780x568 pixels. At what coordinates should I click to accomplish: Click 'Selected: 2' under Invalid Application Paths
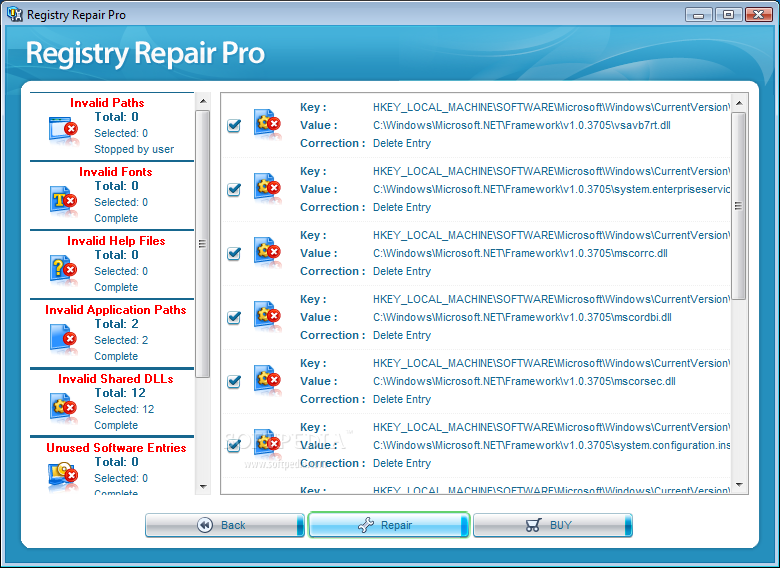121,340
